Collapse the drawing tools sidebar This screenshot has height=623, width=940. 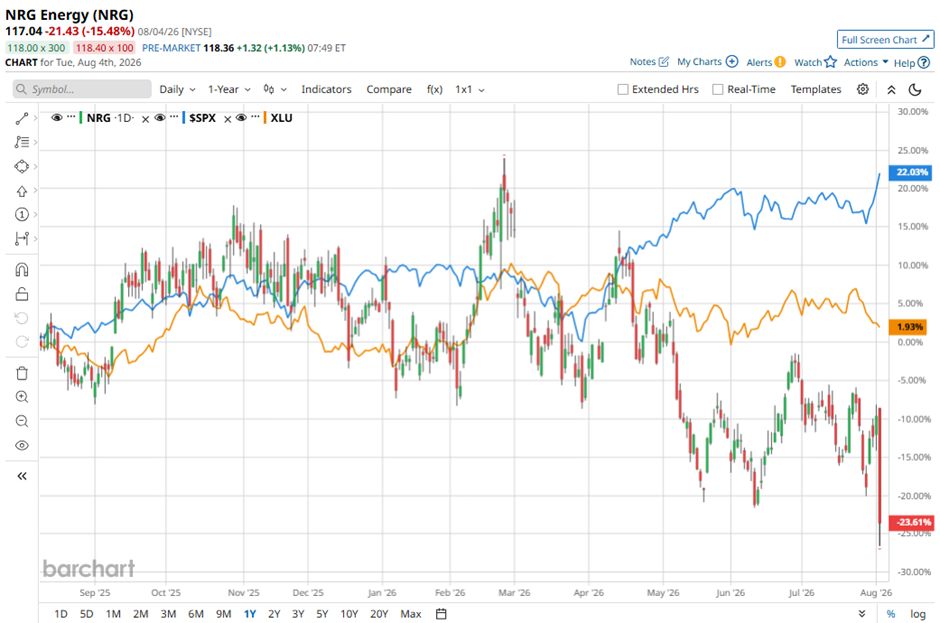click(22, 476)
